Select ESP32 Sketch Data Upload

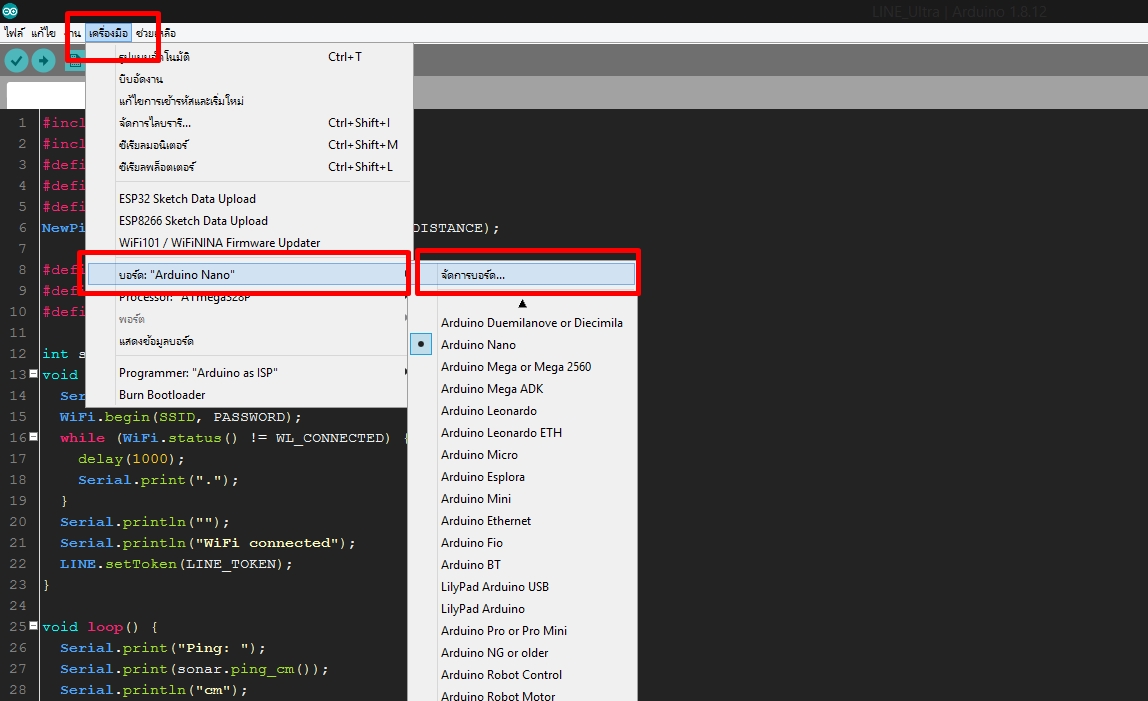pos(247,199)
